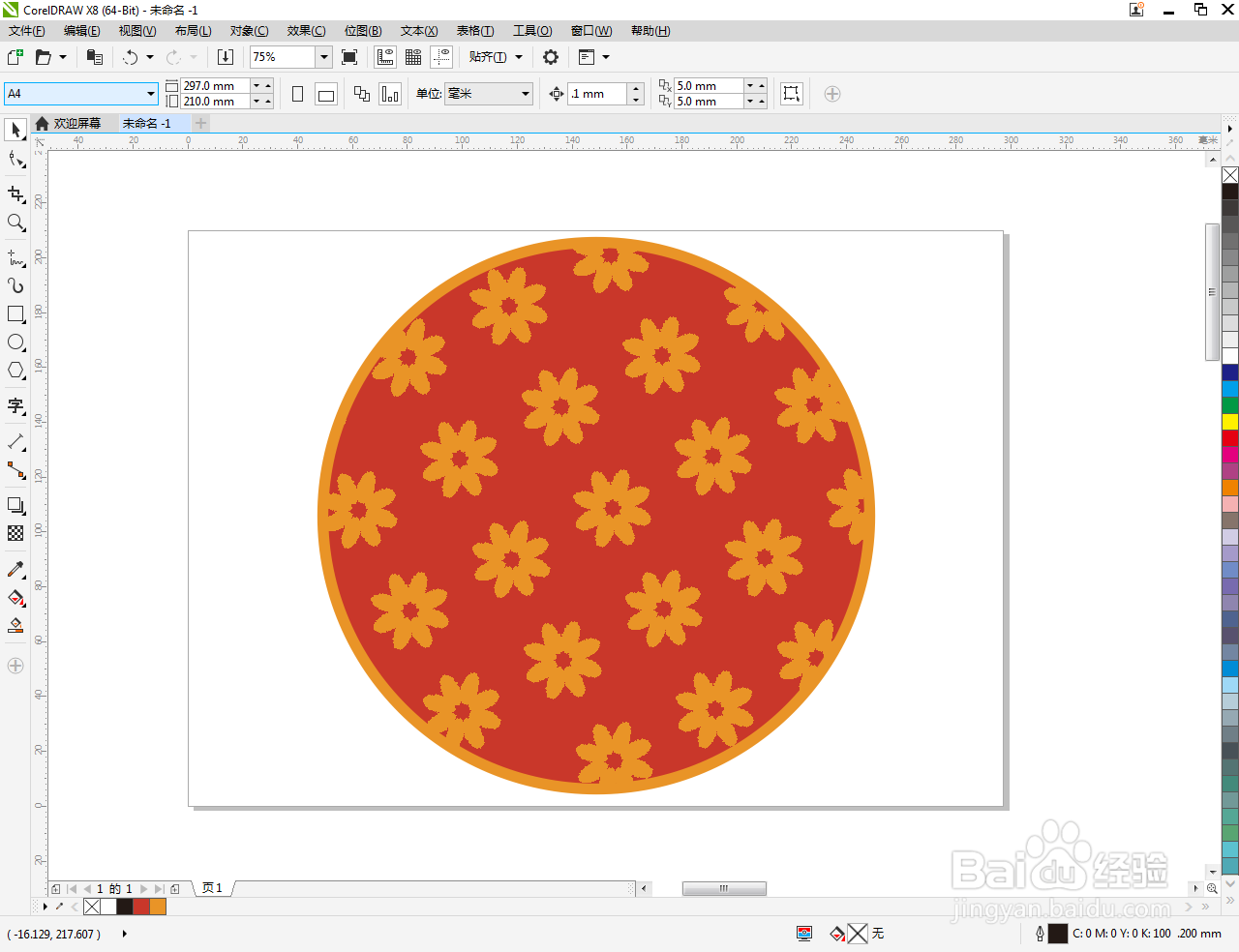Toggle show rulers button
The height and width of the screenshot is (952, 1239).
[x=385, y=57]
